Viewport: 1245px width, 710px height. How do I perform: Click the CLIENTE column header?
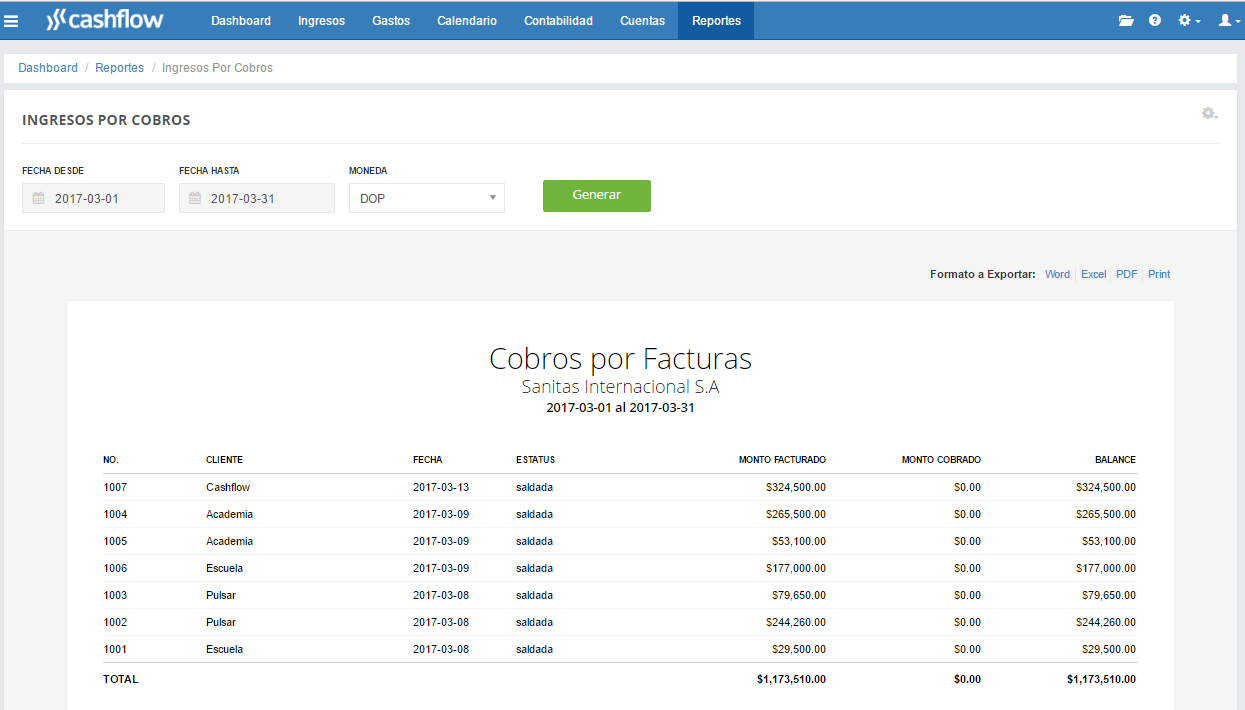pyautogui.click(x=225, y=460)
